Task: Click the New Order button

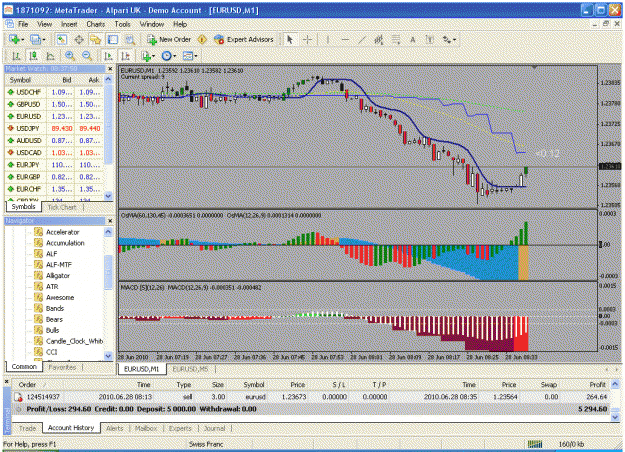Action: pyautogui.click(x=169, y=39)
